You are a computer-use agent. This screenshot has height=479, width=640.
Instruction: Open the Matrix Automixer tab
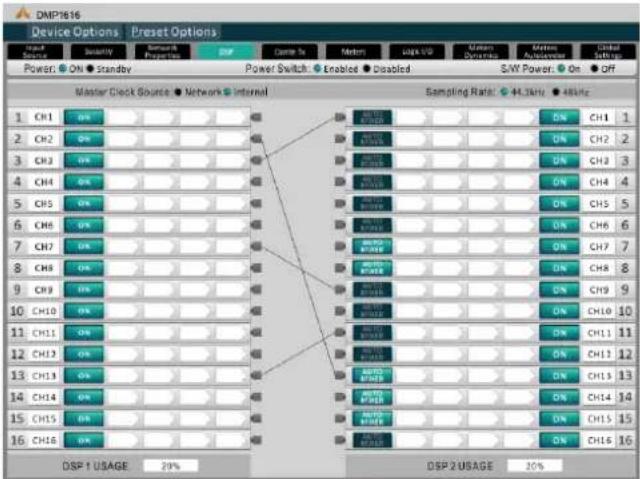point(544,52)
